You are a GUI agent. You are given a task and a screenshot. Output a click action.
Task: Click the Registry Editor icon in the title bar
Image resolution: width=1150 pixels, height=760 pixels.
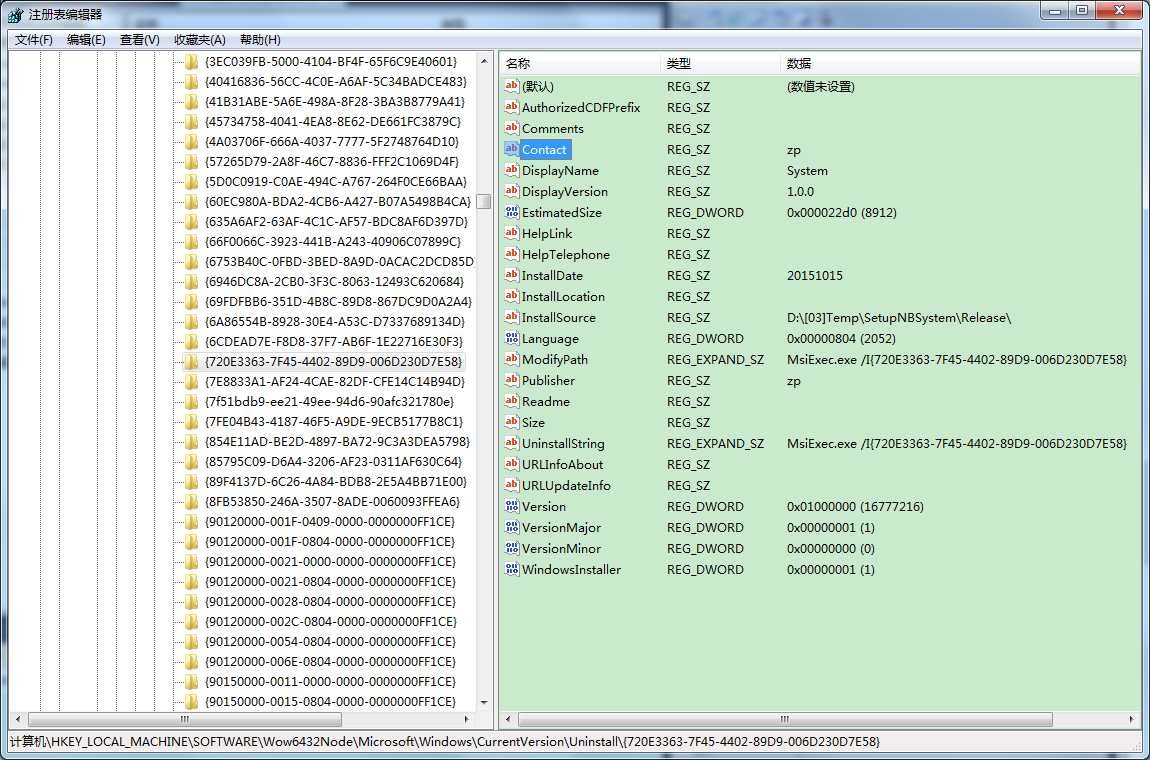[15, 14]
